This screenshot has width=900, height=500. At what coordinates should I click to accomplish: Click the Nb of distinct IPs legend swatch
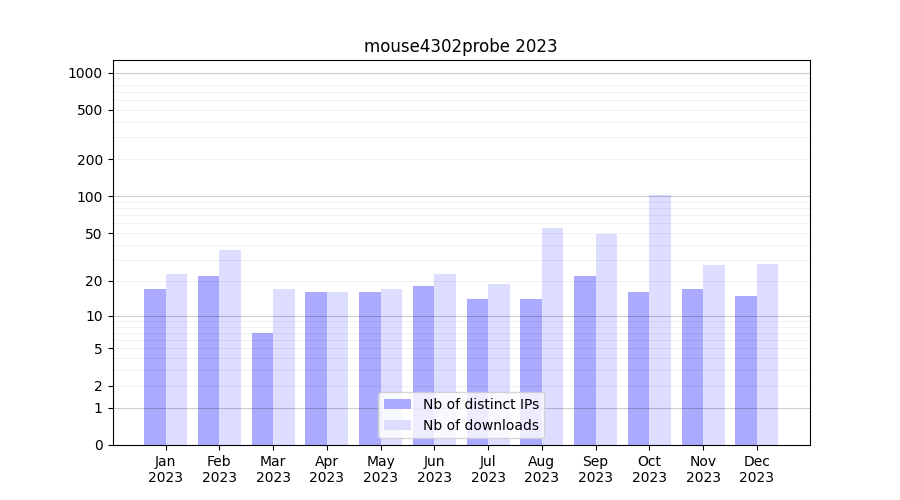click(x=397, y=404)
